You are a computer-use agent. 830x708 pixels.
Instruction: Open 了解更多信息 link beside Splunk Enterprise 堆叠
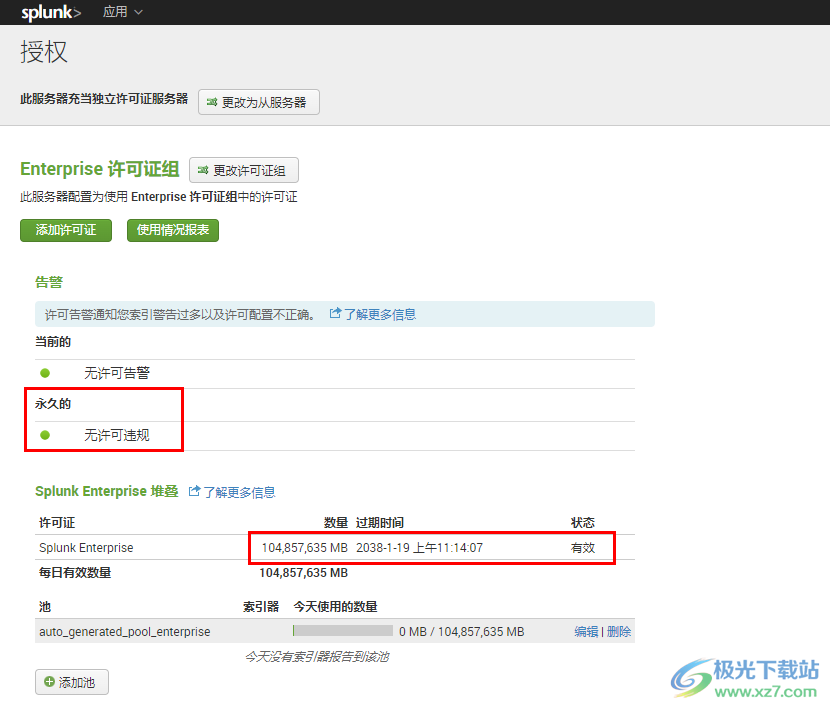(239, 492)
